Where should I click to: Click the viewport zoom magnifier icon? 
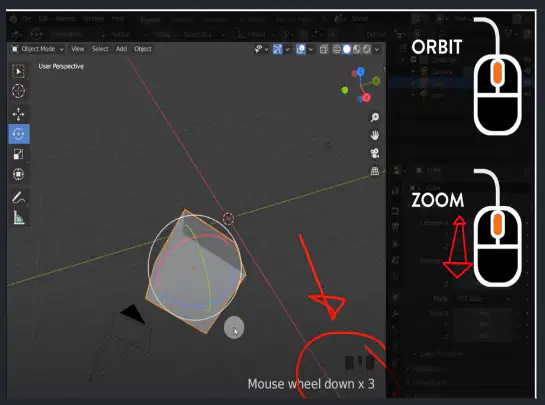(375, 118)
